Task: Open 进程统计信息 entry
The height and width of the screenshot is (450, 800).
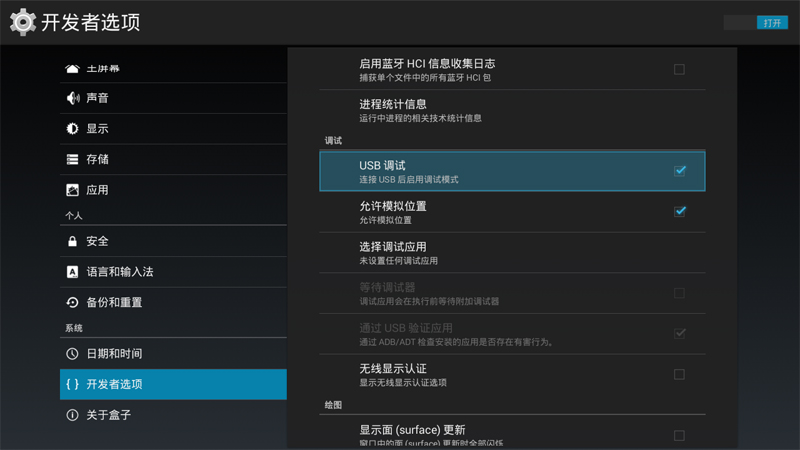Action: tap(512, 110)
